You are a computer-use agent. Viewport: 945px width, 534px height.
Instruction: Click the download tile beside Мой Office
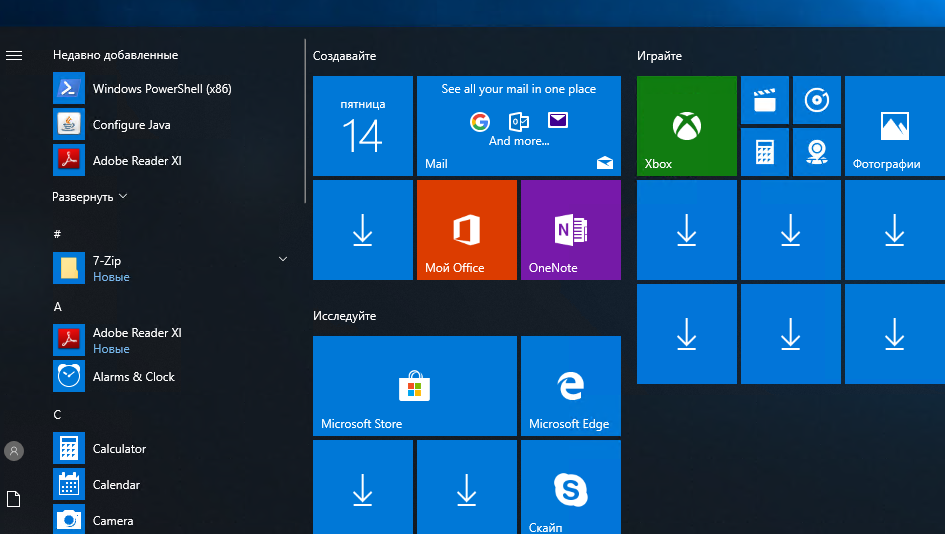point(363,230)
